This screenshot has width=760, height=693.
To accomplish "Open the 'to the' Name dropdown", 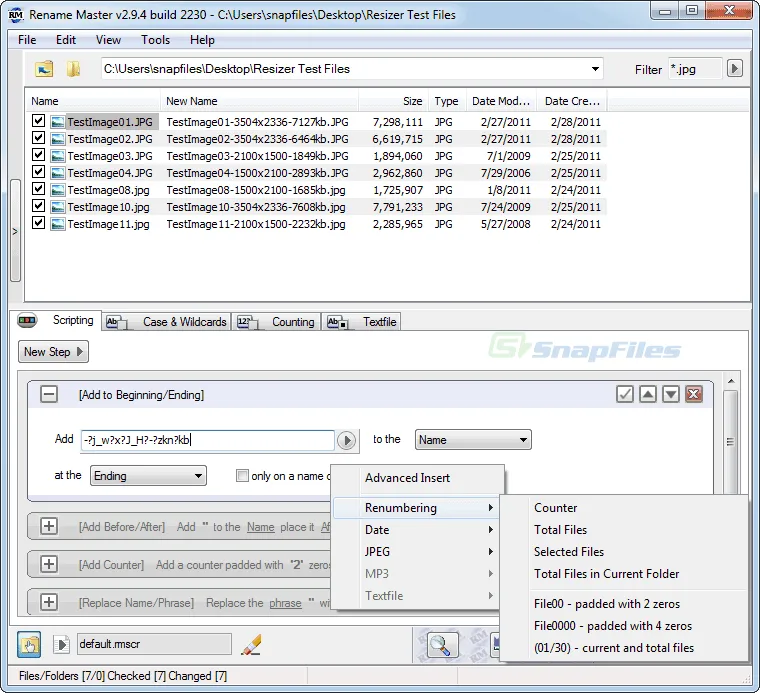I will coord(473,440).
